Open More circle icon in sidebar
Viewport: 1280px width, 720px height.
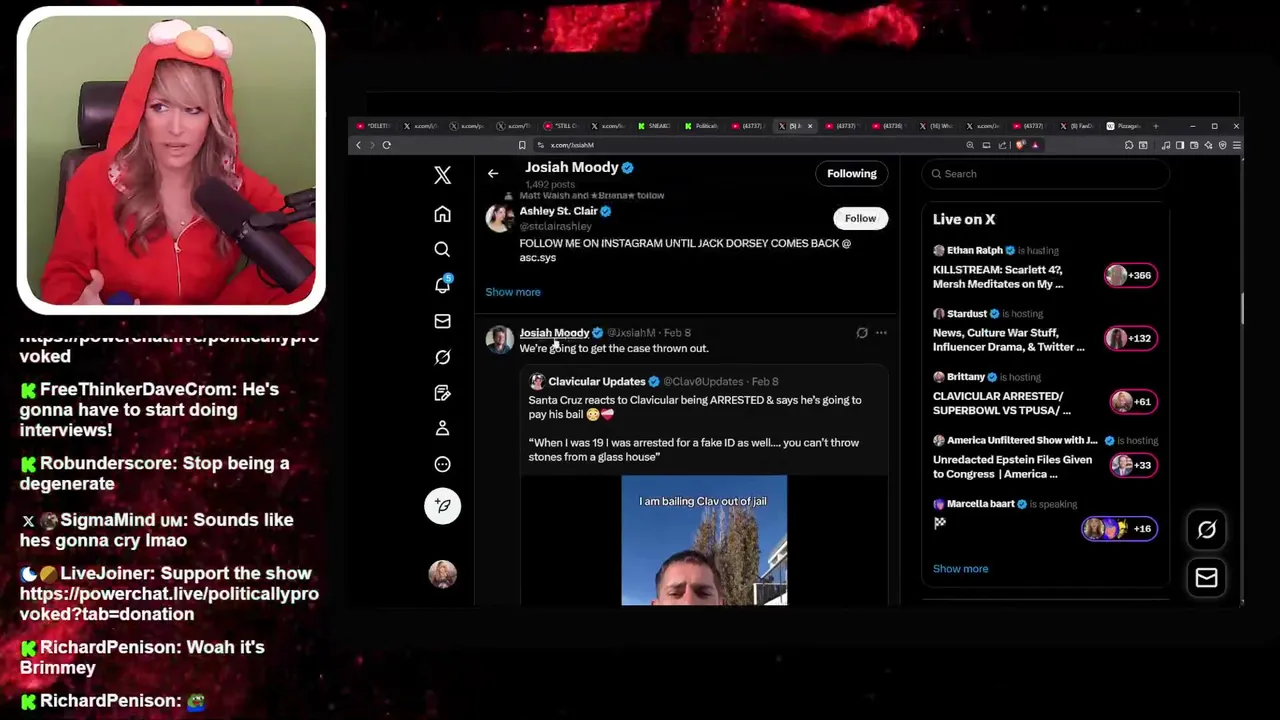tap(442, 464)
